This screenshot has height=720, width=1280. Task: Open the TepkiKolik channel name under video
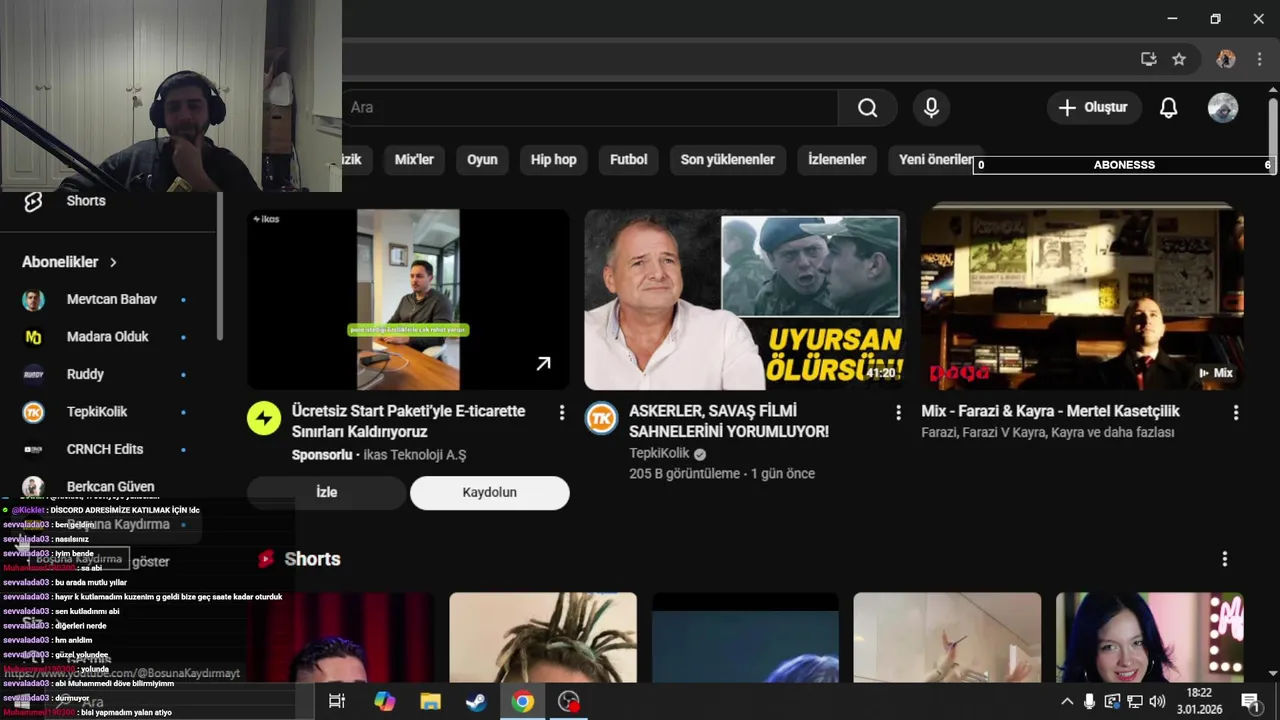659,453
